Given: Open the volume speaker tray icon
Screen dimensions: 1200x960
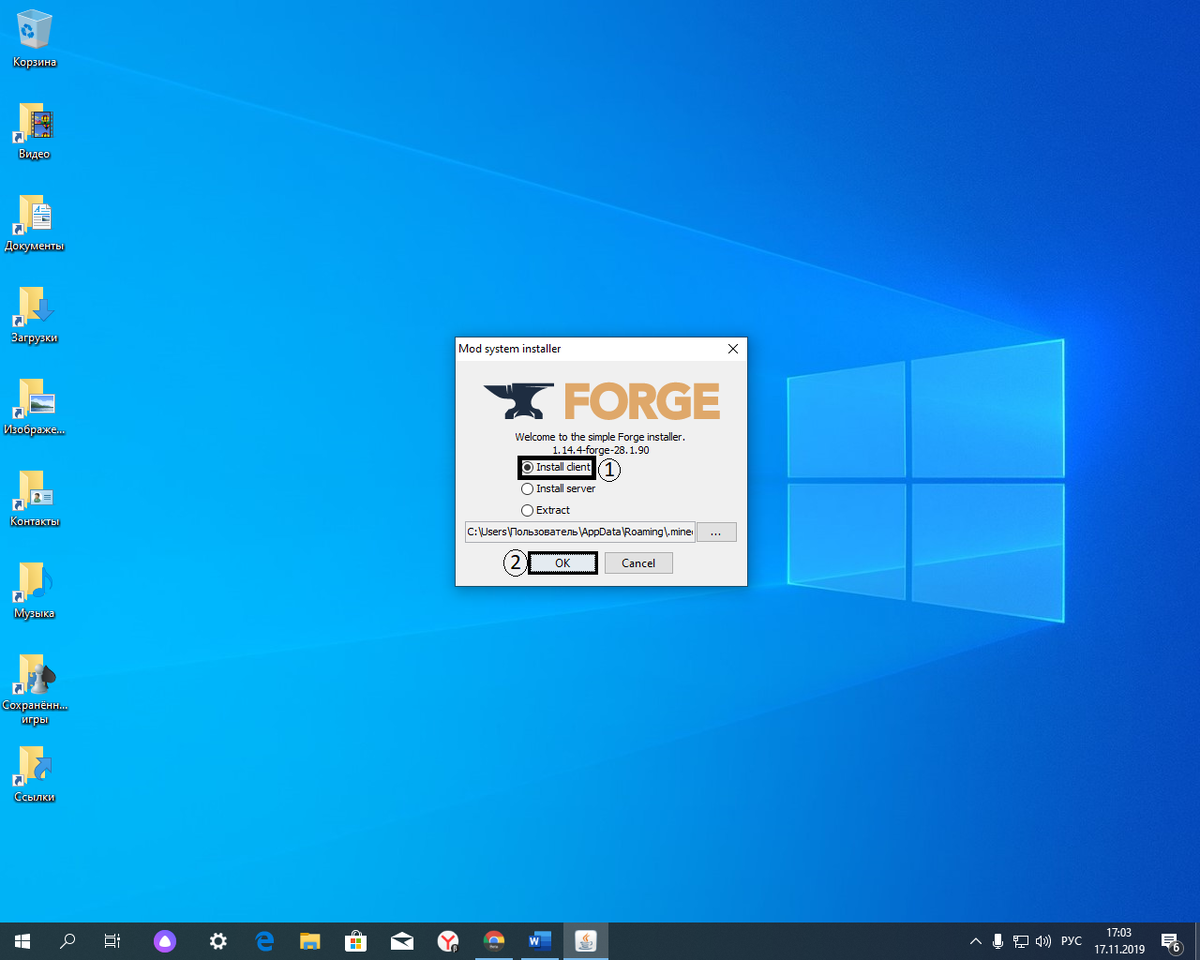Looking at the screenshot, I should [x=1044, y=941].
